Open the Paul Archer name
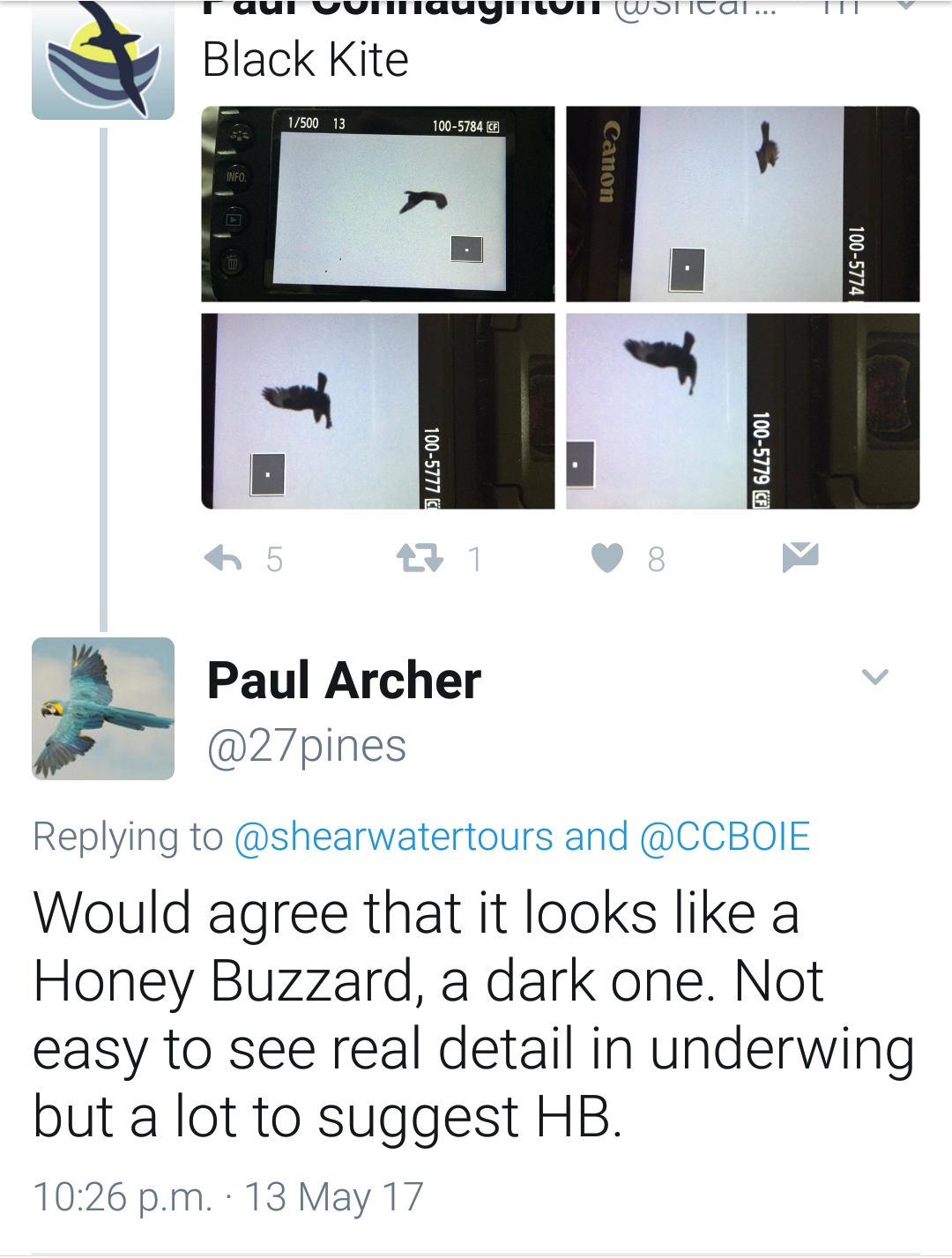952x1258 pixels. (x=344, y=681)
